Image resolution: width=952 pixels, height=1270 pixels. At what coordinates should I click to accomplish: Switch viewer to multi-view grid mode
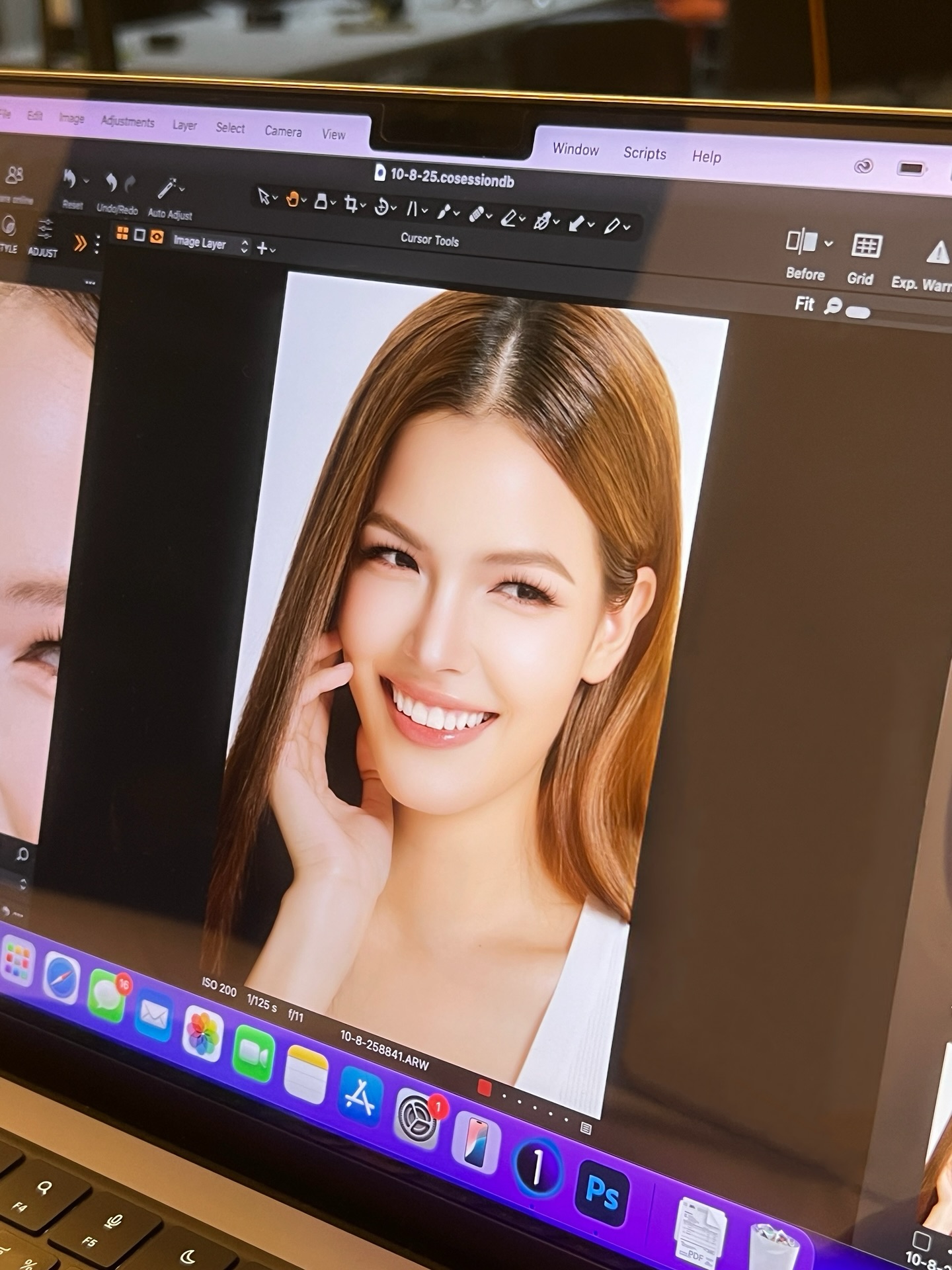[x=122, y=233]
